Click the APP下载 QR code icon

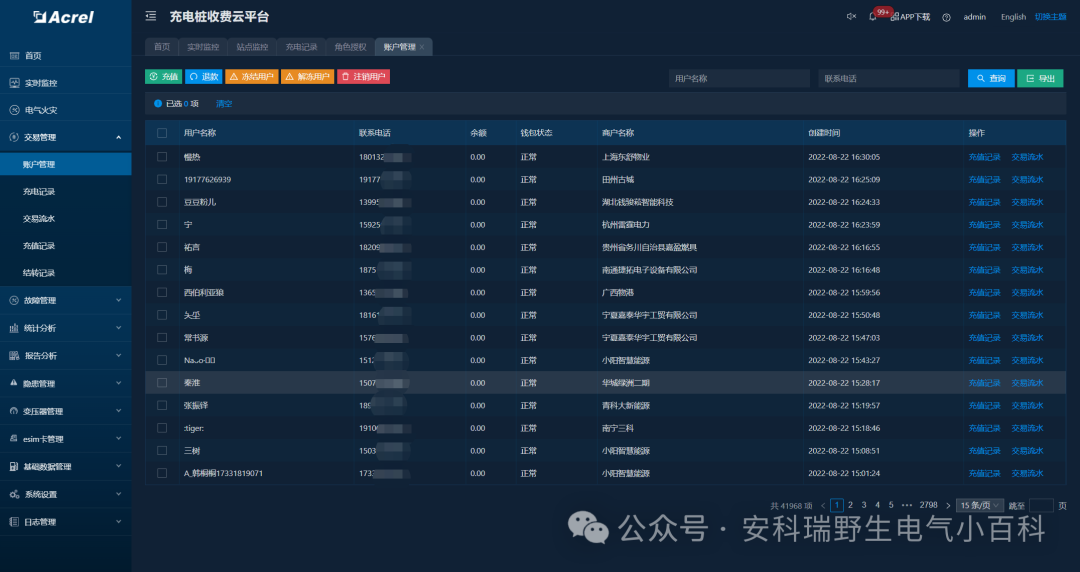coord(894,17)
